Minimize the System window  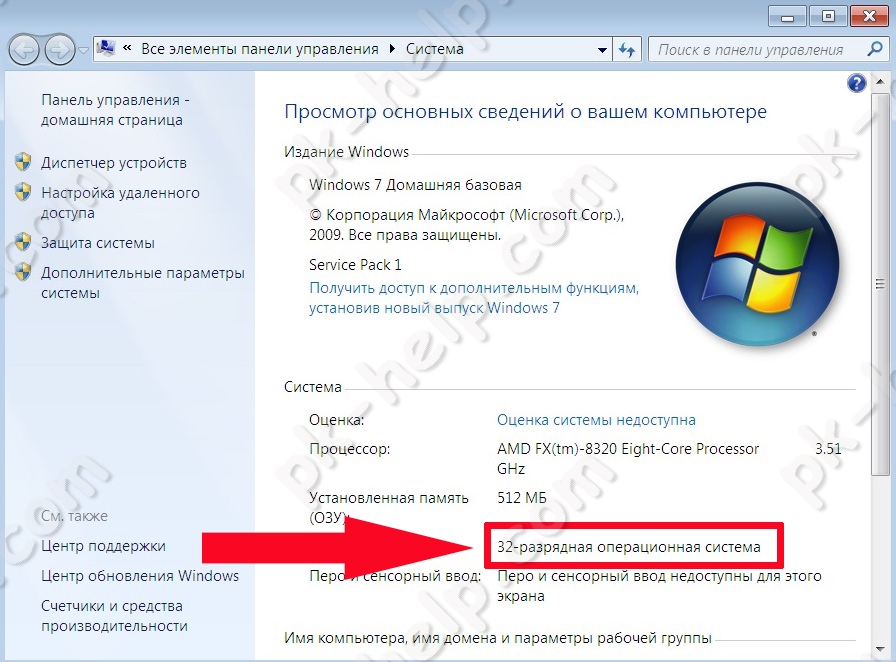(x=788, y=17)
